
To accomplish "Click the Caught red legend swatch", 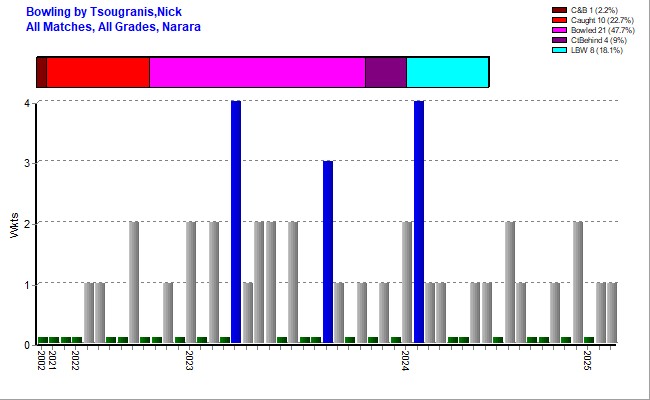I will click(x=559, y=20).
